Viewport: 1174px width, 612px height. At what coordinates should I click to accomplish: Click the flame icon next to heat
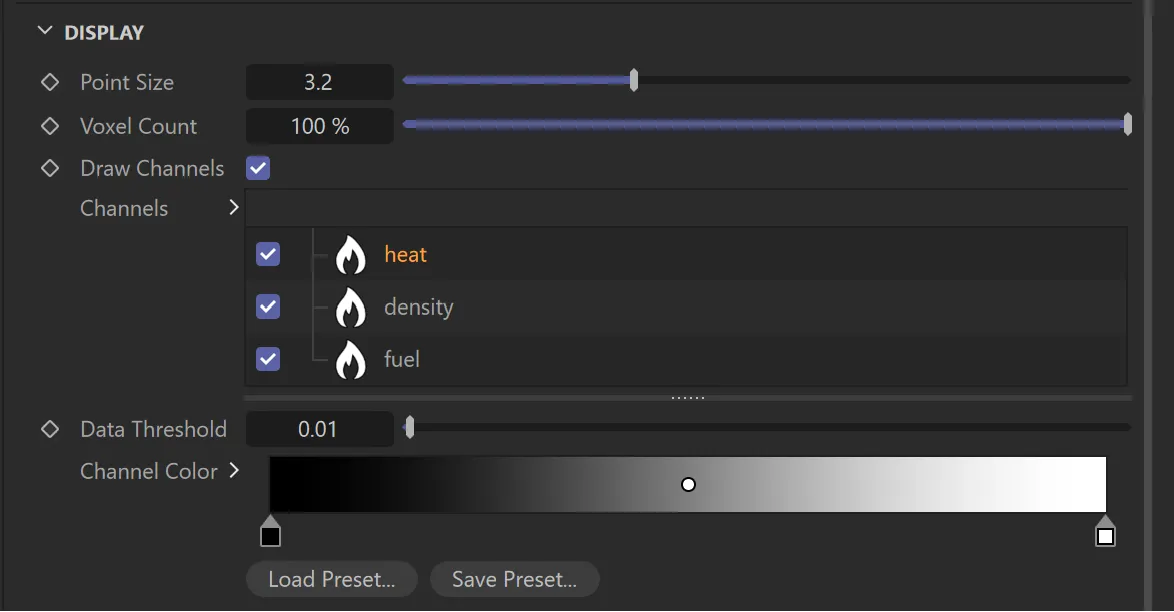click(x=350, y=255)
